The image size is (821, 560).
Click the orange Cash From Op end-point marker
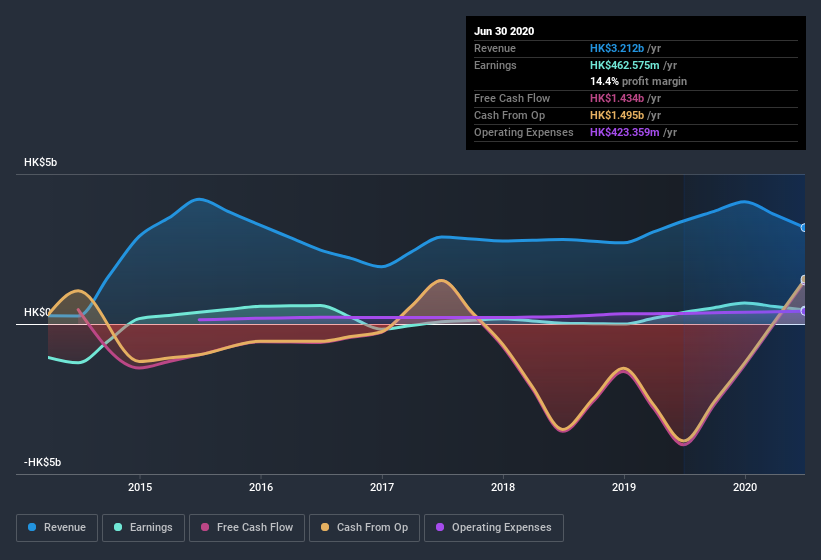tap(804, 279)
